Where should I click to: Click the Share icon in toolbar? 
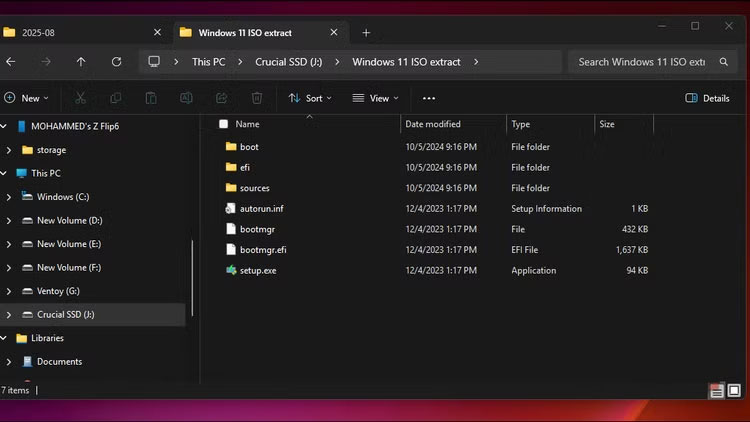pos(221,98)
